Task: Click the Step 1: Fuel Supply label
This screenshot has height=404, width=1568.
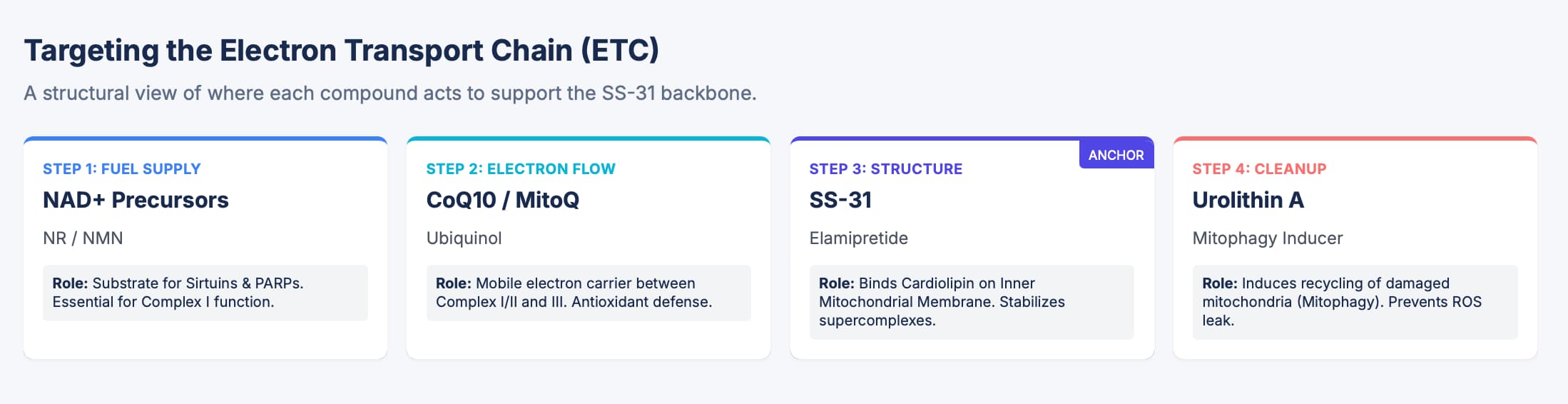Action: click(x=121, y=169)
